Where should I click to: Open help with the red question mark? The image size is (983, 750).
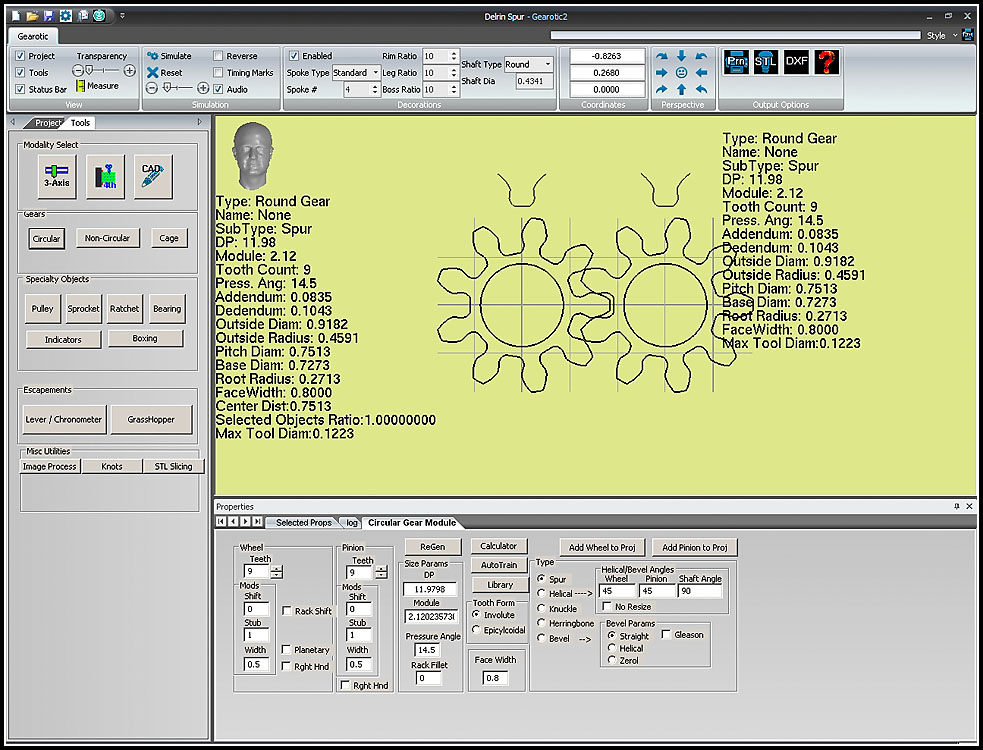click(826, 62)
